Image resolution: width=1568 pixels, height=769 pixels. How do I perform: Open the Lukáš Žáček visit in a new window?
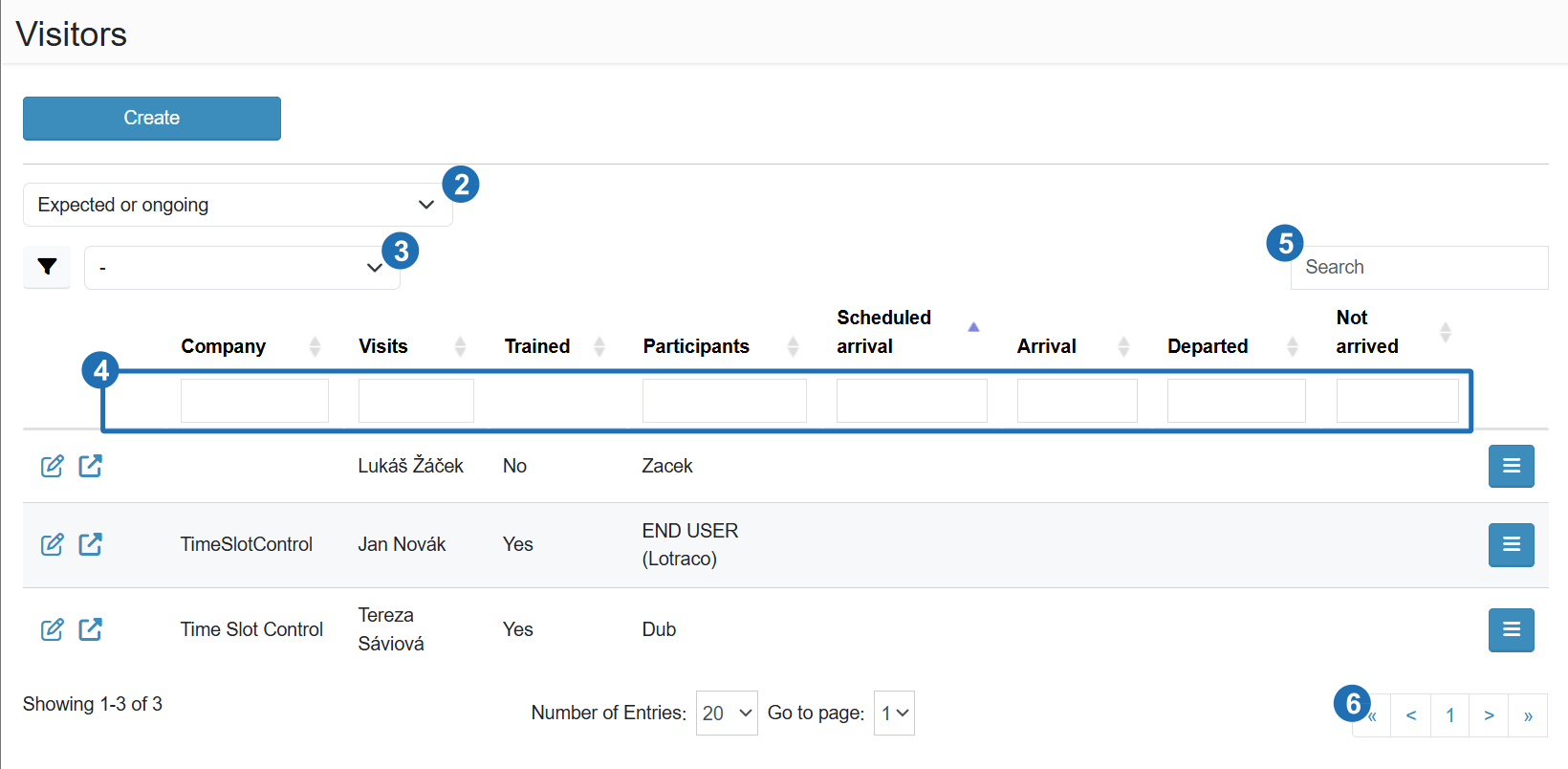(91, 466)
